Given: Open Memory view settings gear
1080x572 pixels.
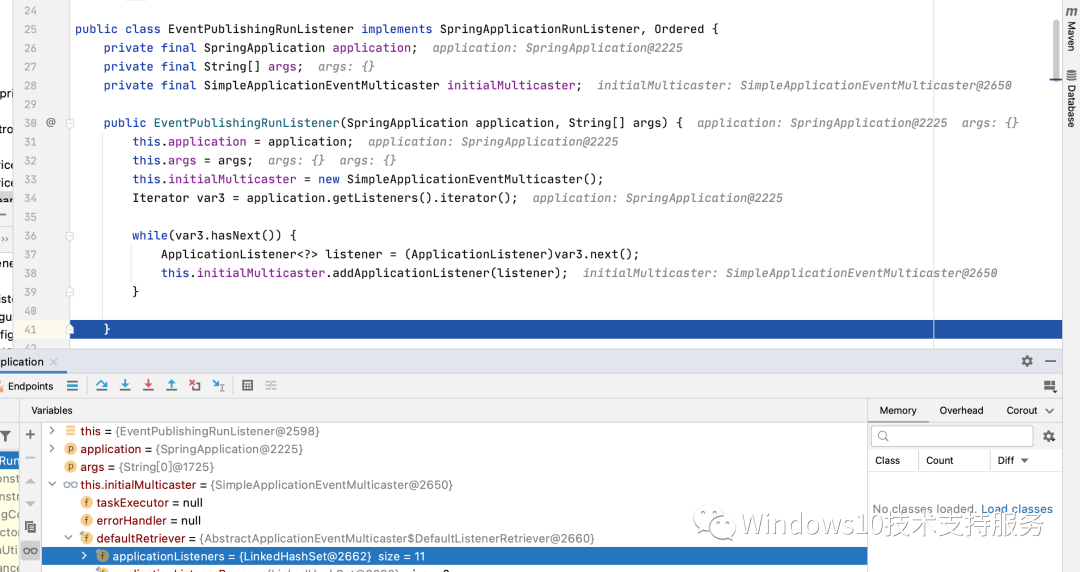Looking at the screenshot, I should [x=1049, y=436].
